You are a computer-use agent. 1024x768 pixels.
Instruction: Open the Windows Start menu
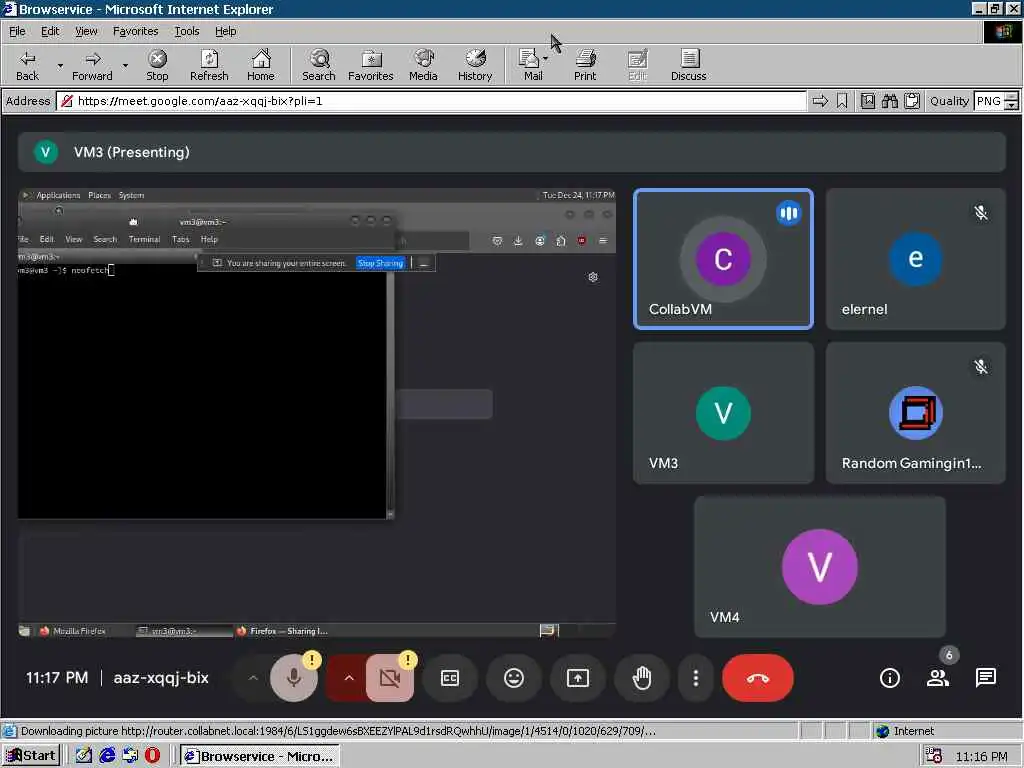pyautogui.click(x=32, y=756)
